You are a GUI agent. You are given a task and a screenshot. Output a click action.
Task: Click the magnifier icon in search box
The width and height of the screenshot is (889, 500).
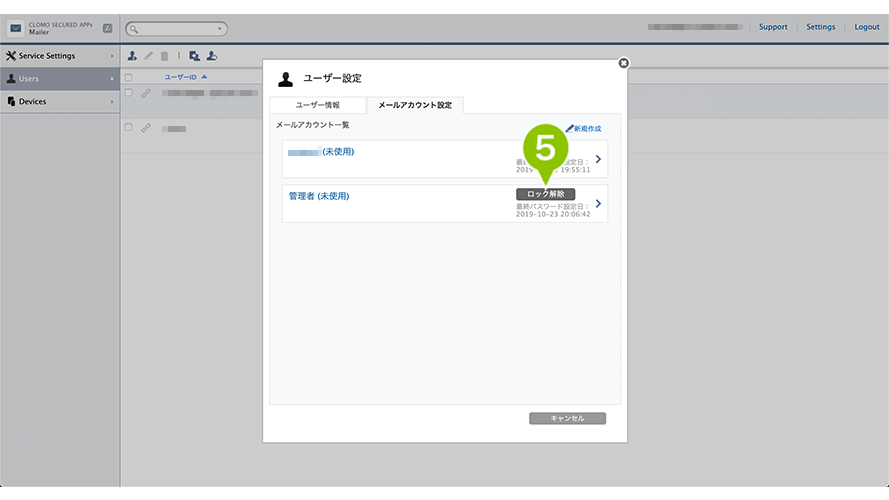[134, 29]
